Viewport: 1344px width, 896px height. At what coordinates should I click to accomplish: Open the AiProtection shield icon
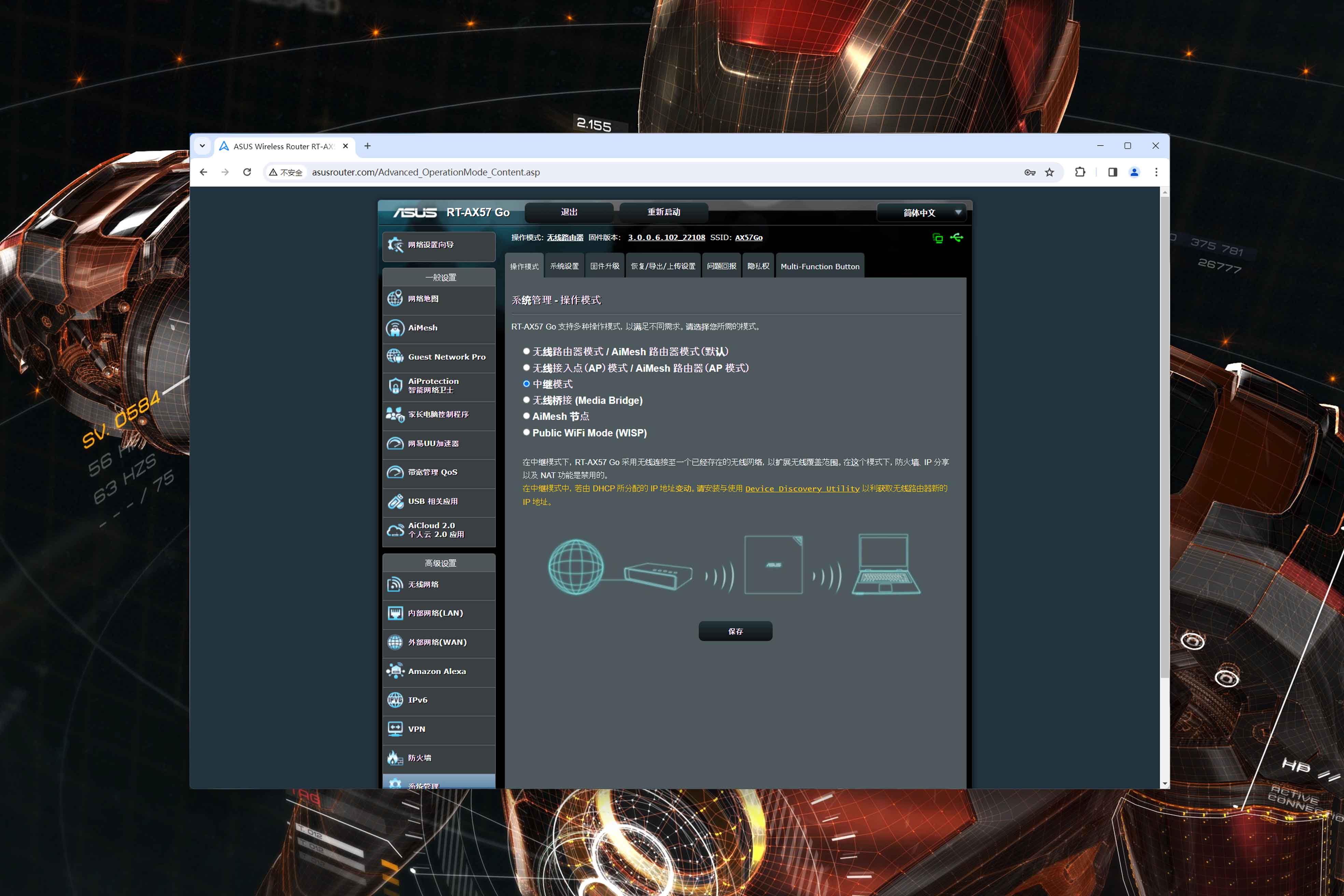(x=395, y=386)
